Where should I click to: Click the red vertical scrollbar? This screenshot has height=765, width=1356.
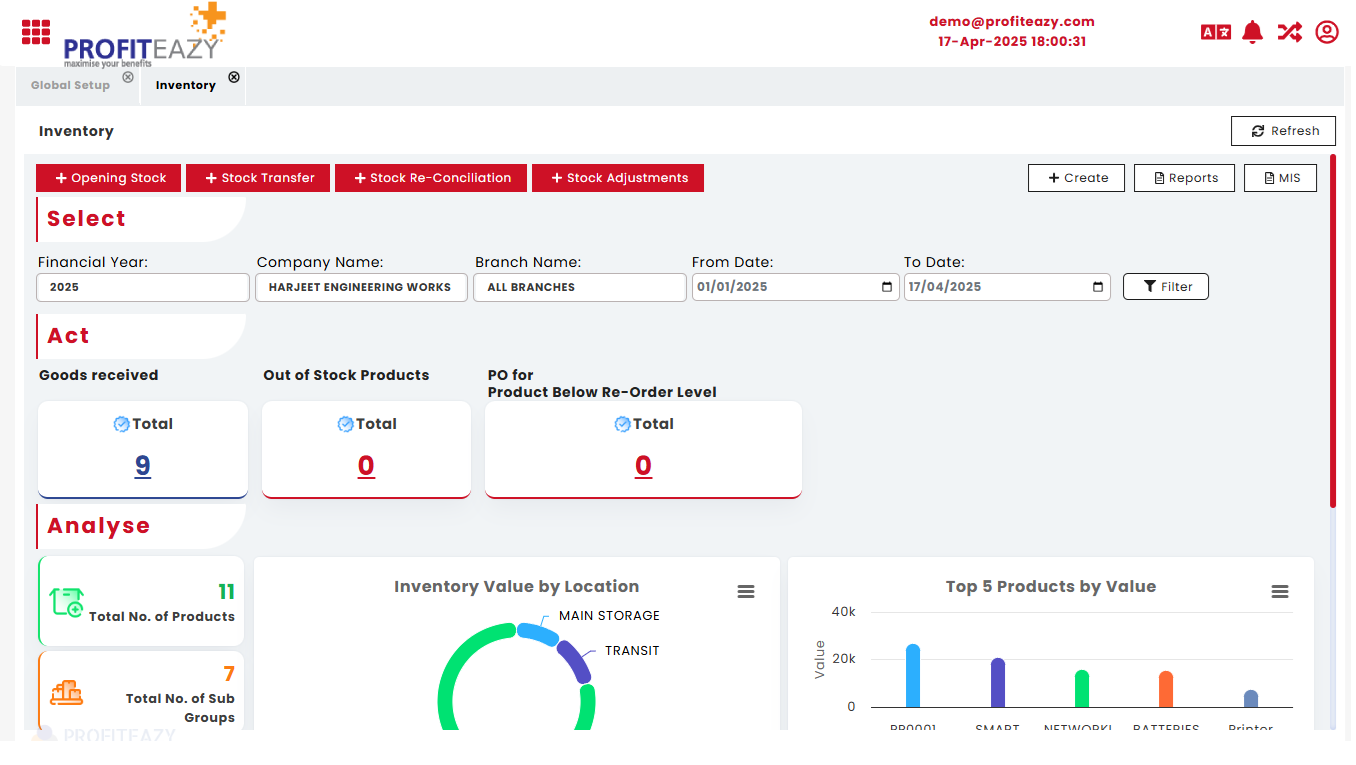pyautogui.click(x=1332, y=330)
